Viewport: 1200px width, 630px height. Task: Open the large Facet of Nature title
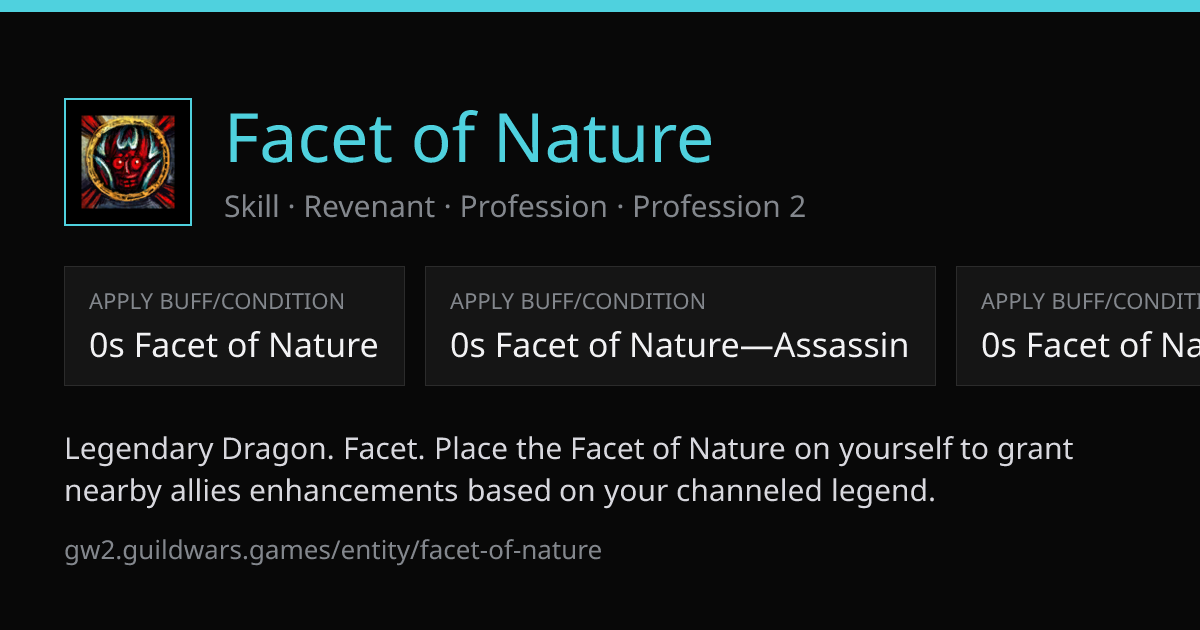(469, 138)
